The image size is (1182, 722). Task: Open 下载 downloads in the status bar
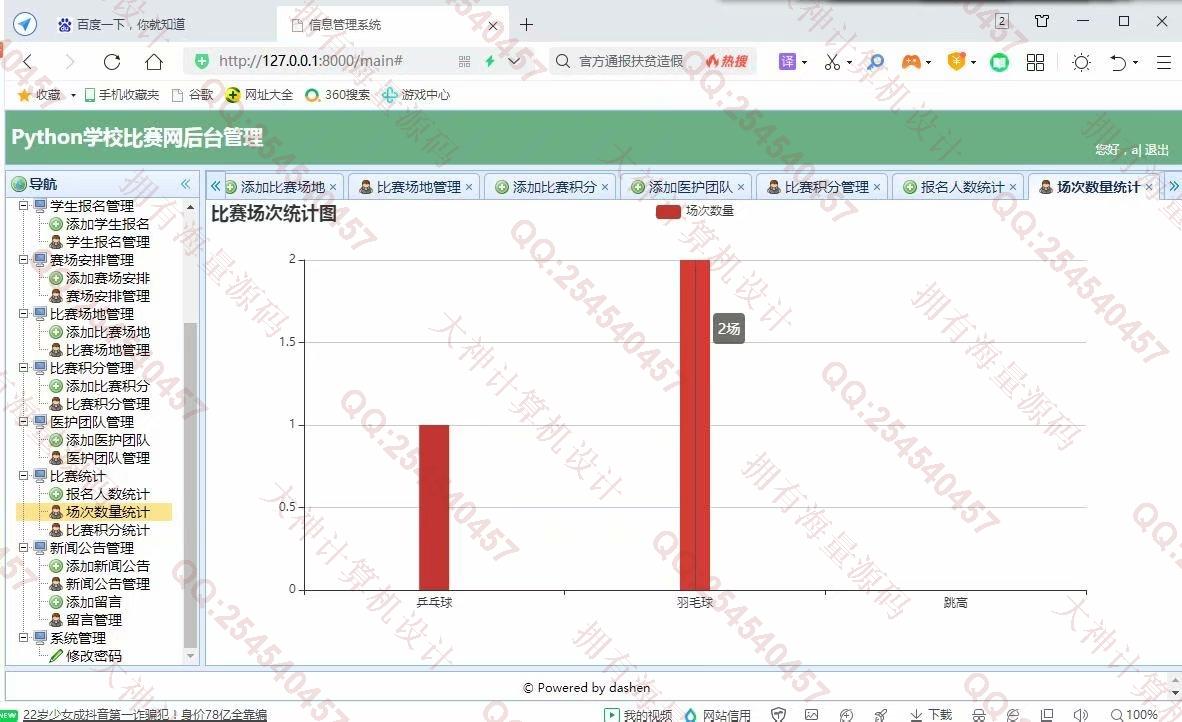pos(931,714)
